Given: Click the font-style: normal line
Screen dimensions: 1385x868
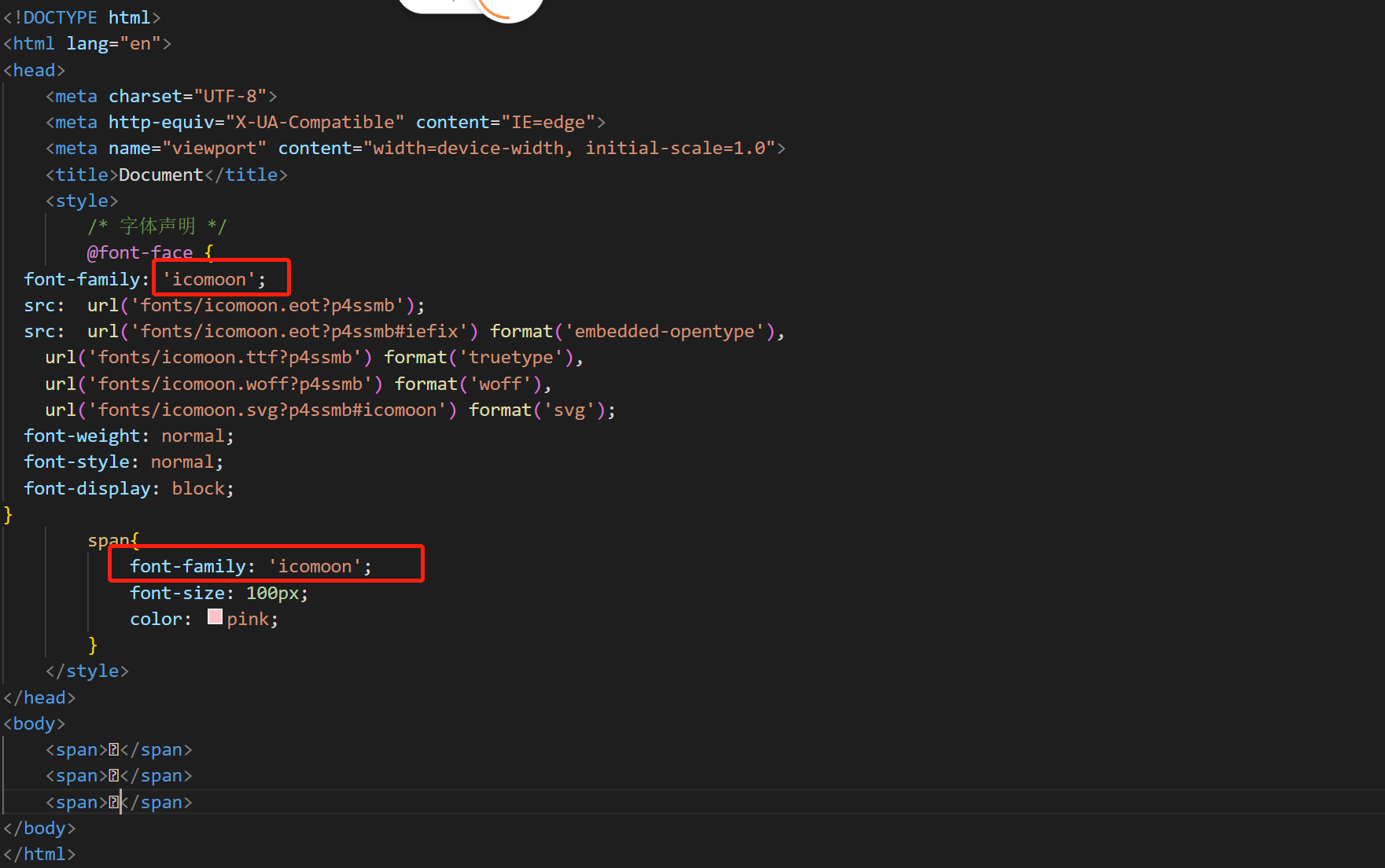Looking at the screenshot, I should (x=123, y=462).
